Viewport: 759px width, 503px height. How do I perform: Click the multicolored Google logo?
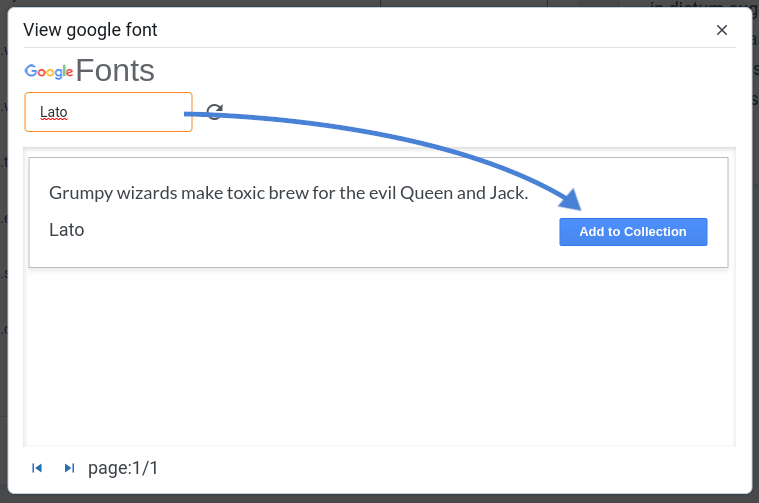tap(49, 71)
